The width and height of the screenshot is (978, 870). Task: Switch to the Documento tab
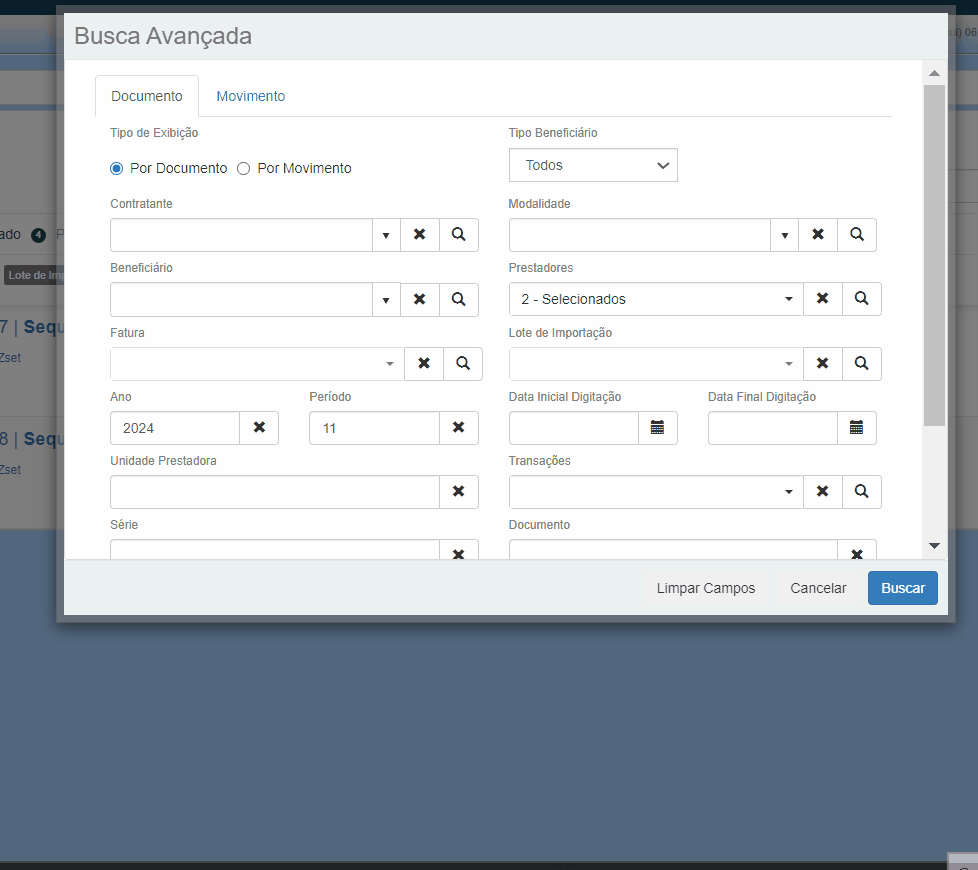147,96
